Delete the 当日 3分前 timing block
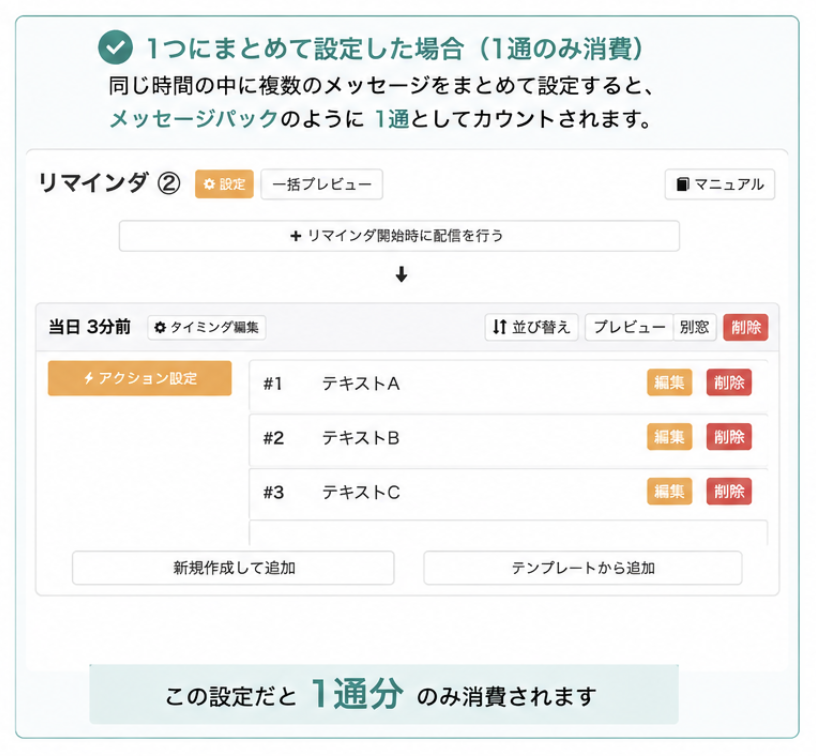The height and width of the screenshot is (756, 816). click(x=746, y=327)
